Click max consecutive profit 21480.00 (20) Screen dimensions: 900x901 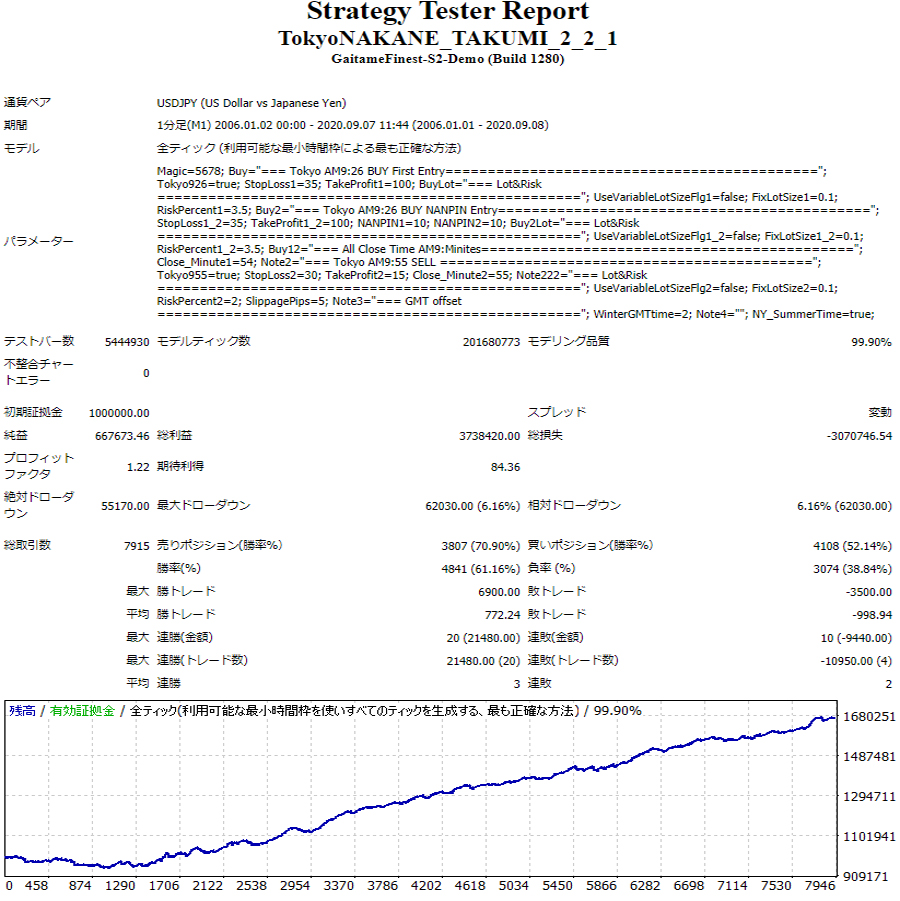coord(483,661)
